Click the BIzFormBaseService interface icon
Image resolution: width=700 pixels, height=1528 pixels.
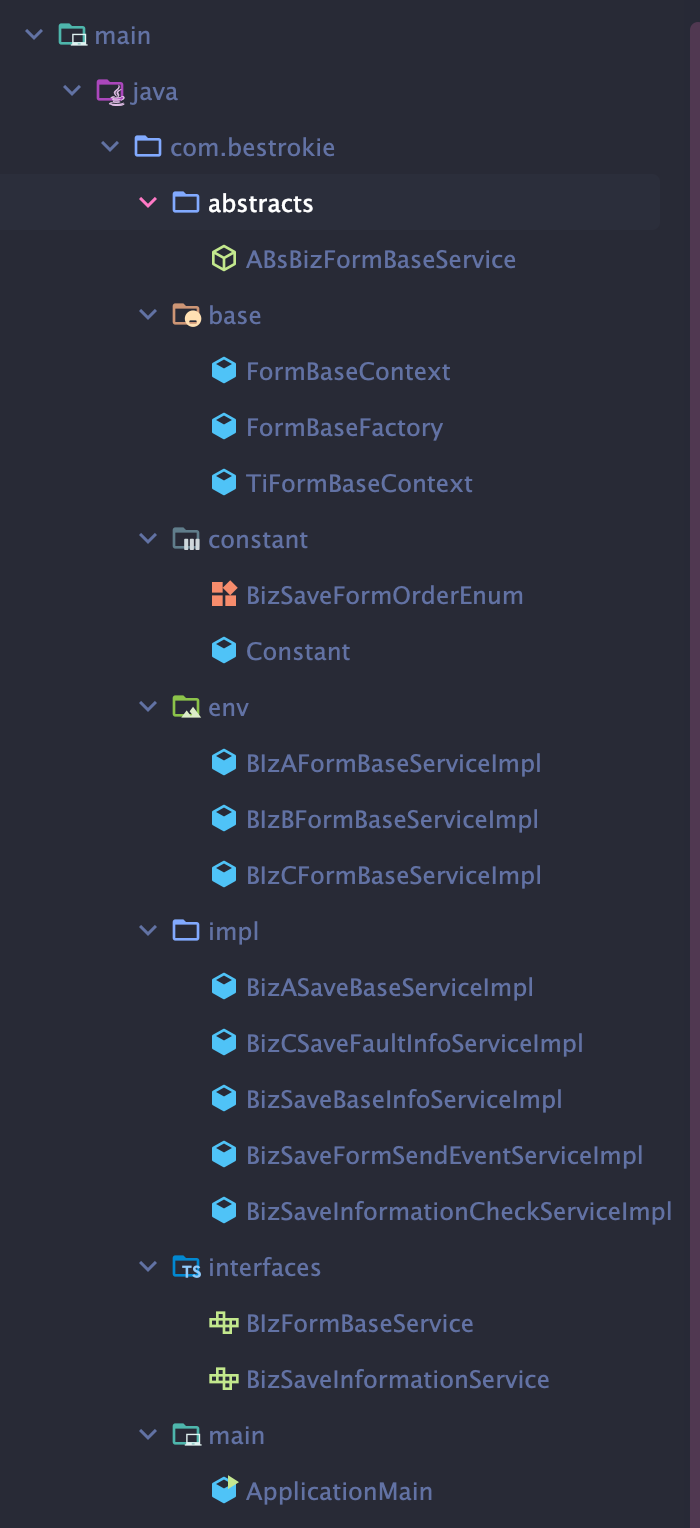point(224,1323)
